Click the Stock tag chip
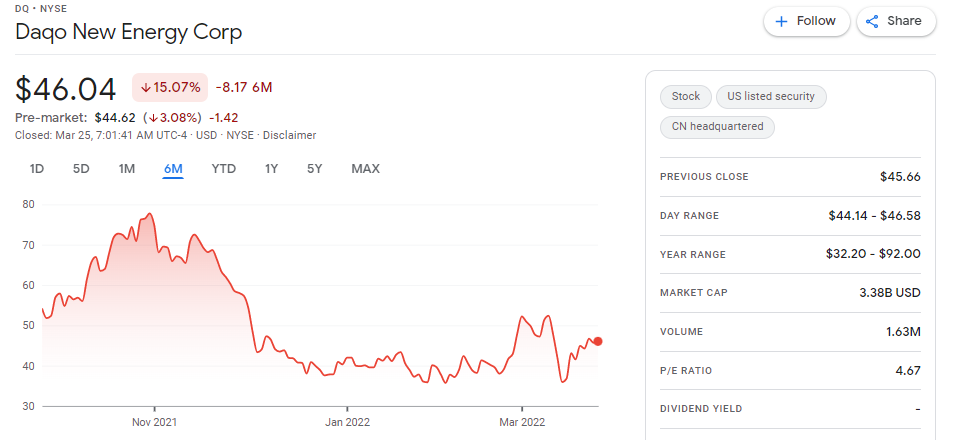The width and height of the screenshot is (954, 440). pos(686,96)
